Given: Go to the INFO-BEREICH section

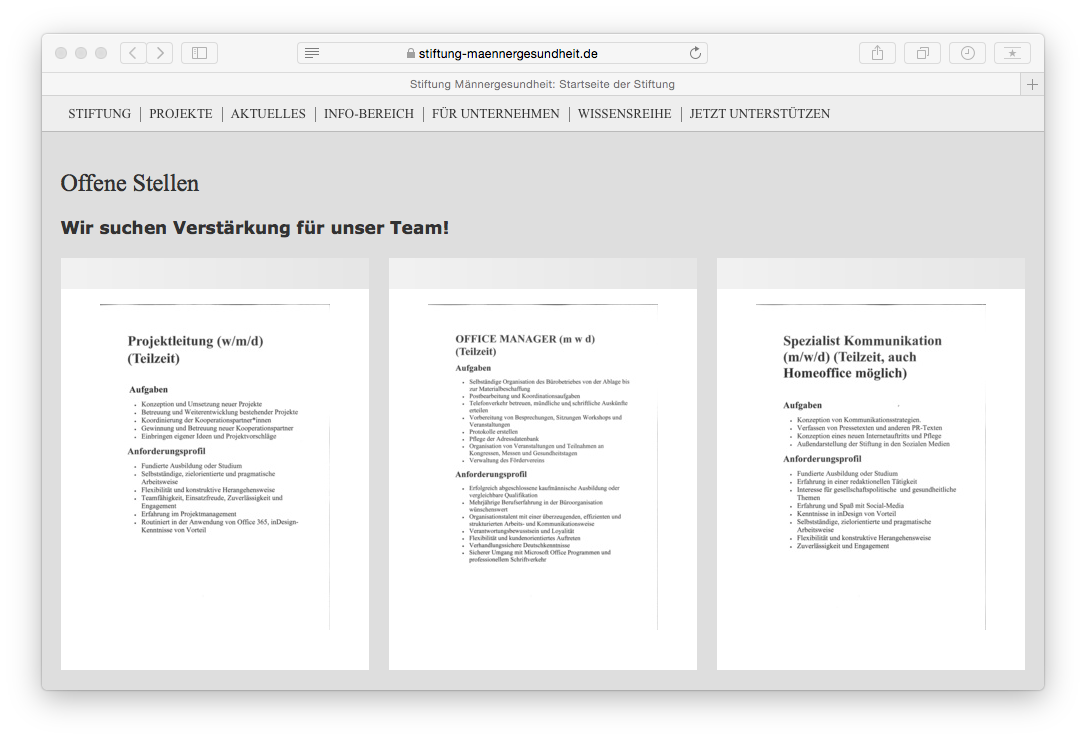Looking at the screenshot, I should point(368,114).
